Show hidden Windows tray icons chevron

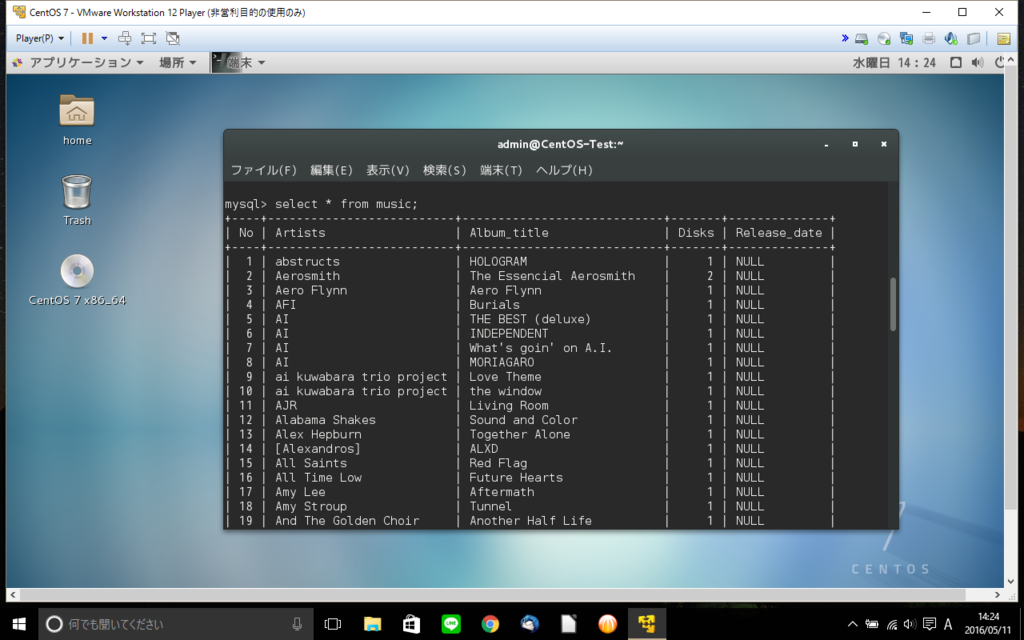(852, 624)
